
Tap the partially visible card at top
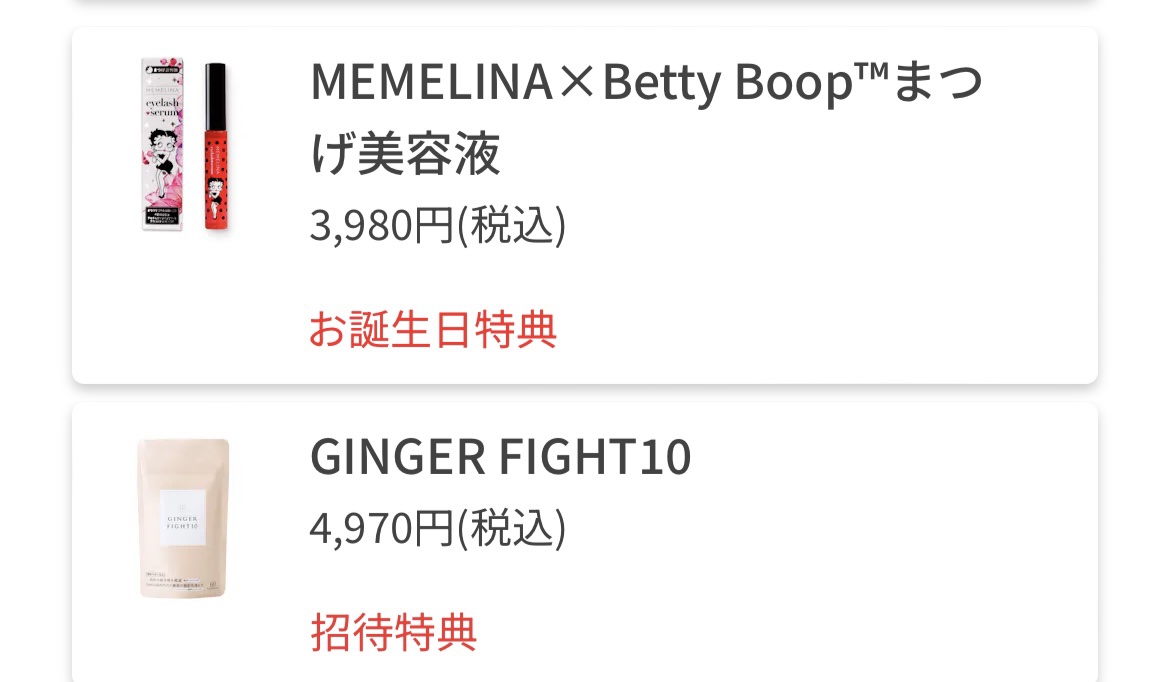(585, 3)
